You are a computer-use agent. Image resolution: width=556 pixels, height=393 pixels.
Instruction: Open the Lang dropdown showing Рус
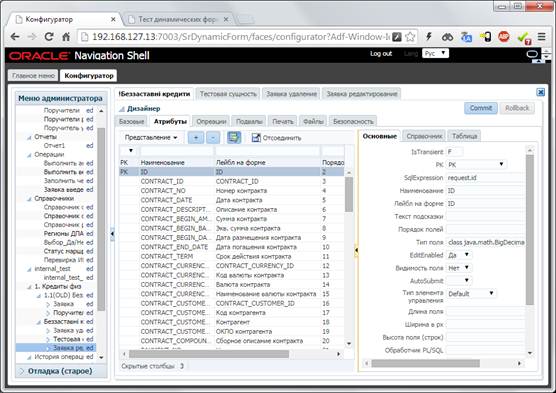click(435, 54)
